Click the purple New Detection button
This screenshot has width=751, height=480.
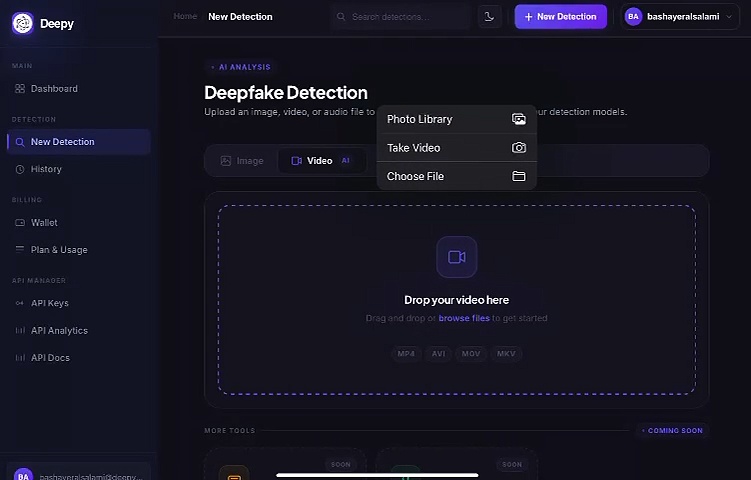(x=560, y=17)
